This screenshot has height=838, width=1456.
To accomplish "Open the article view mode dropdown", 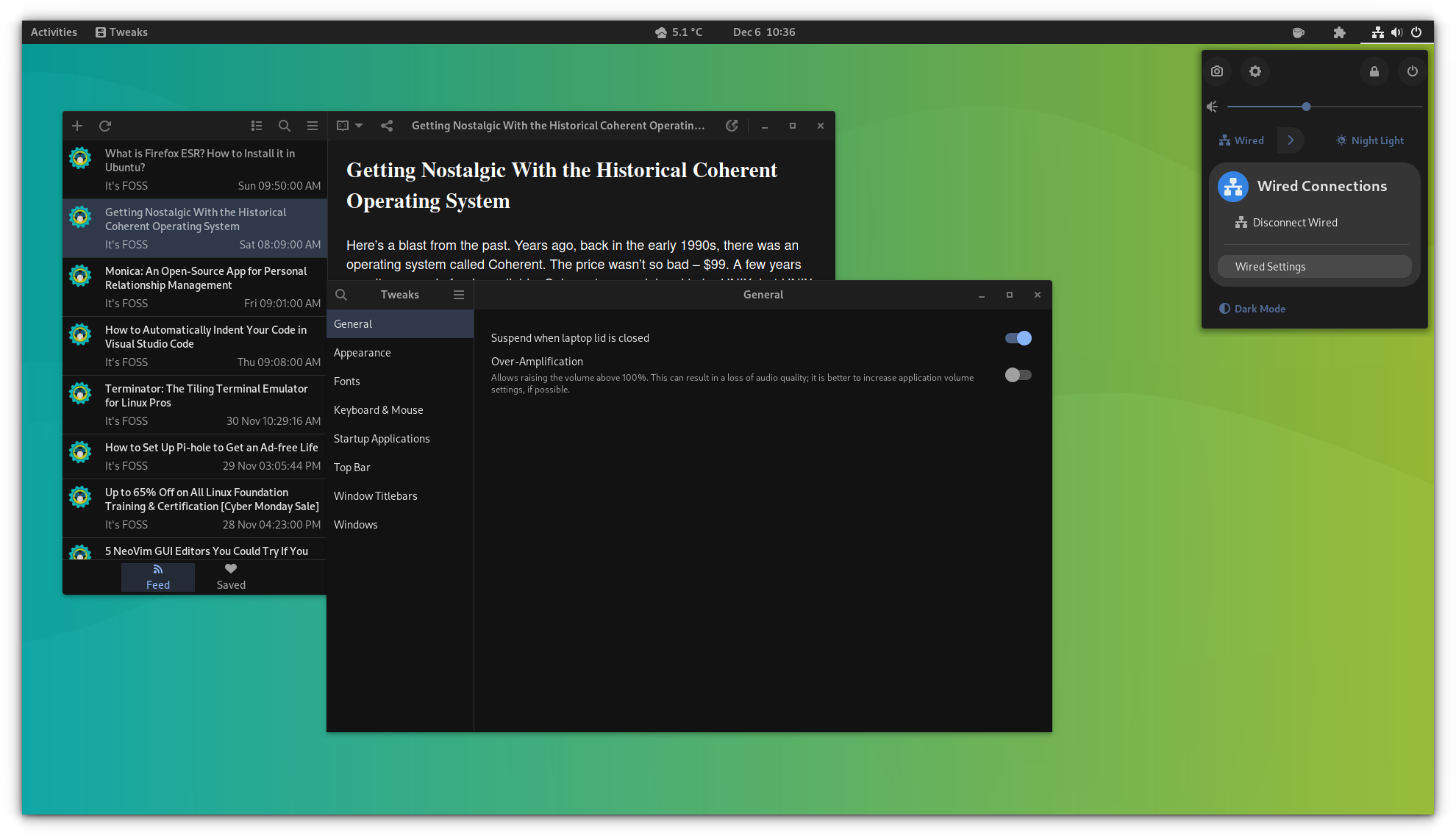I will [349, 126].
